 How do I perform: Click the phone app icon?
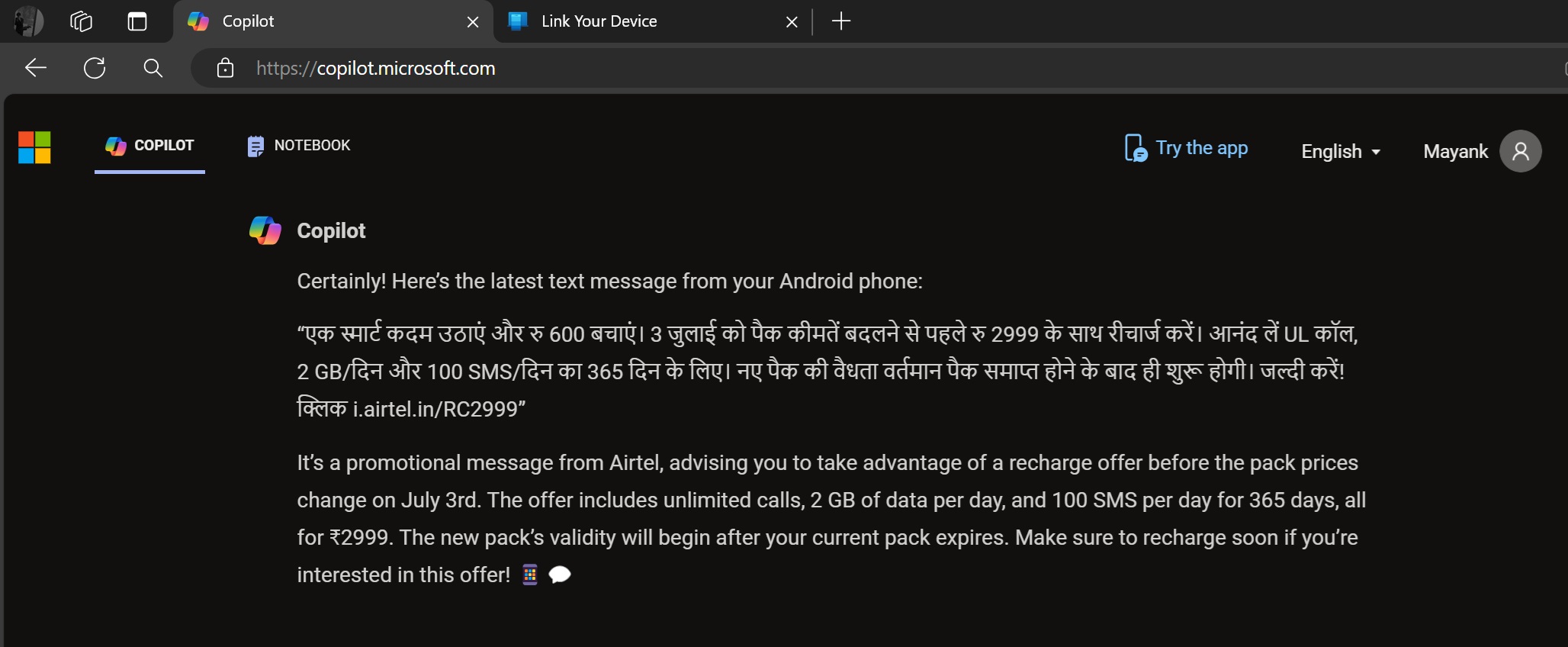(1135, 148)
